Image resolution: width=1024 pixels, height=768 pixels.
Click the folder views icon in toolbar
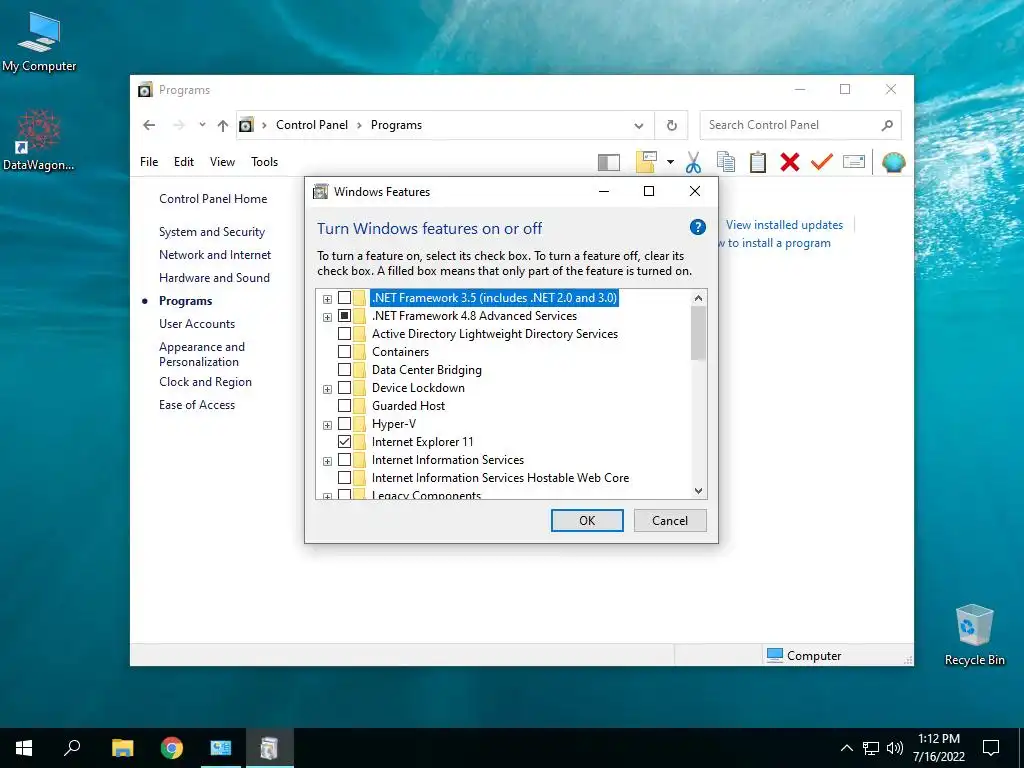pos(646,162)
